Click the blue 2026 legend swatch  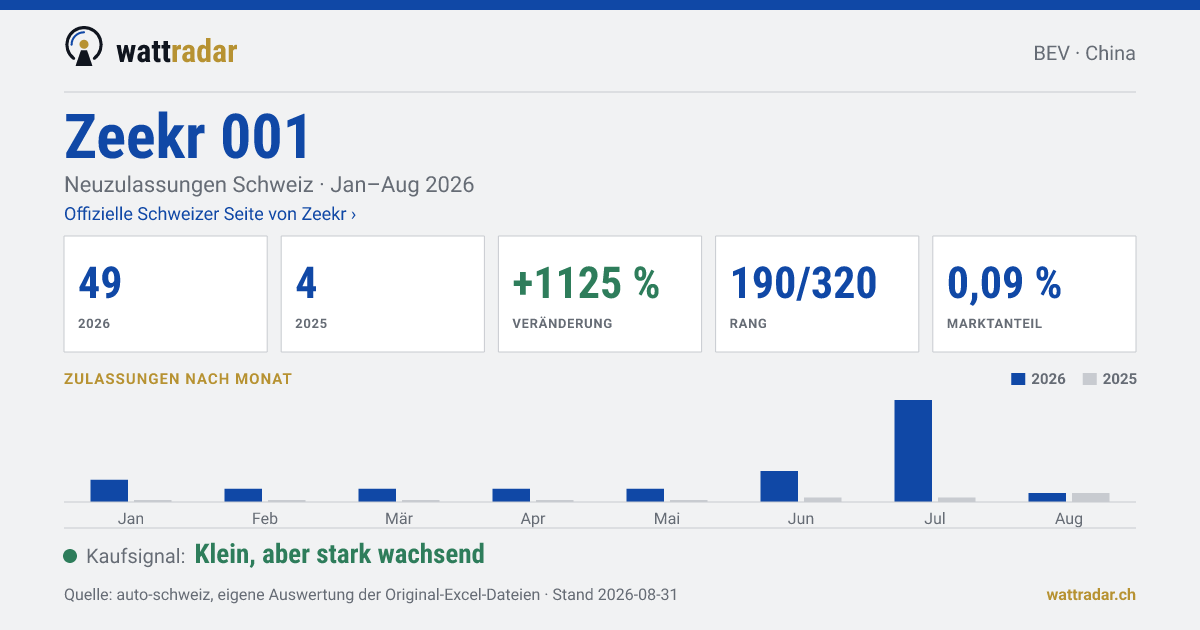coord(1019,379)
